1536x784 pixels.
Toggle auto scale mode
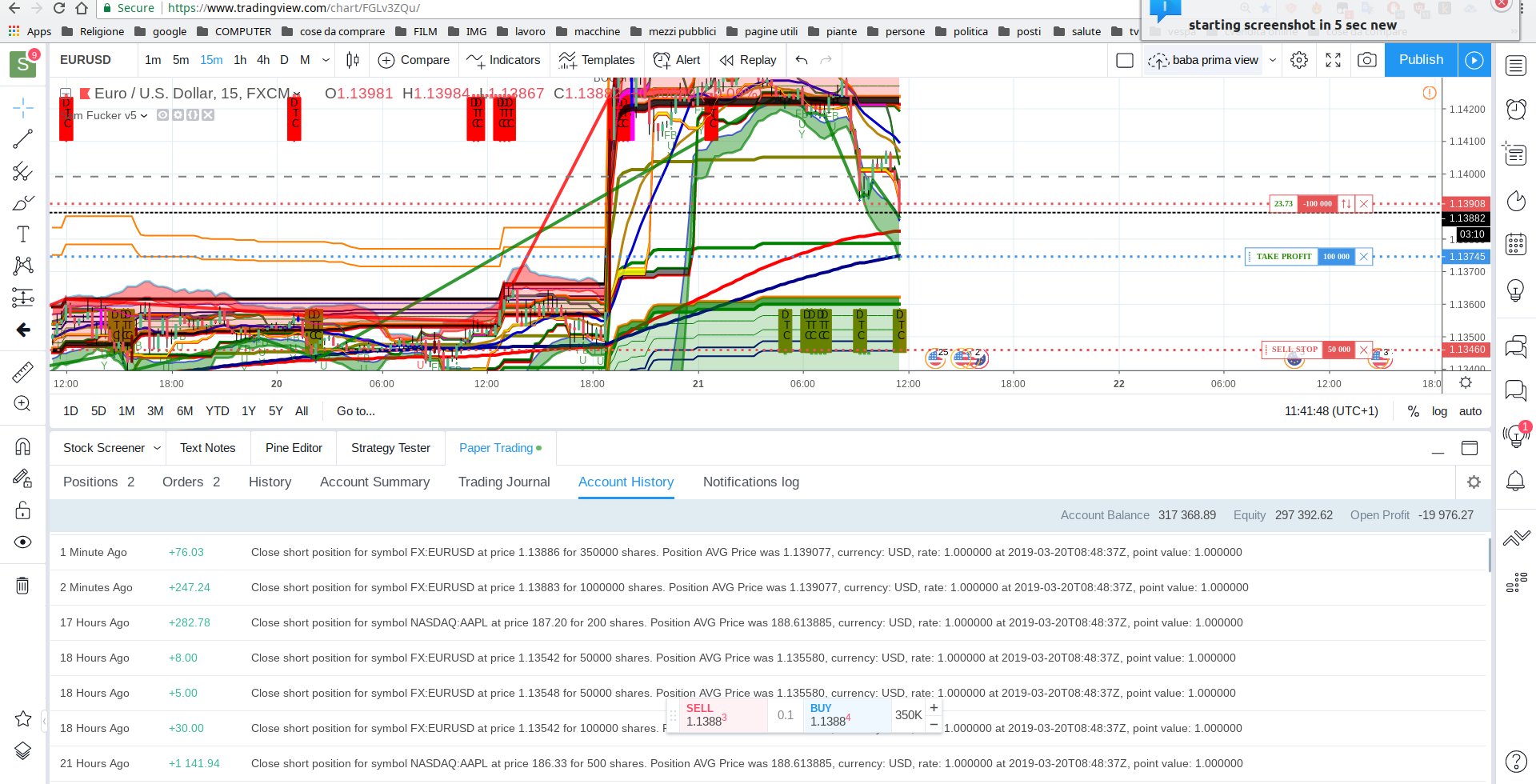(x=1470, y=411)
